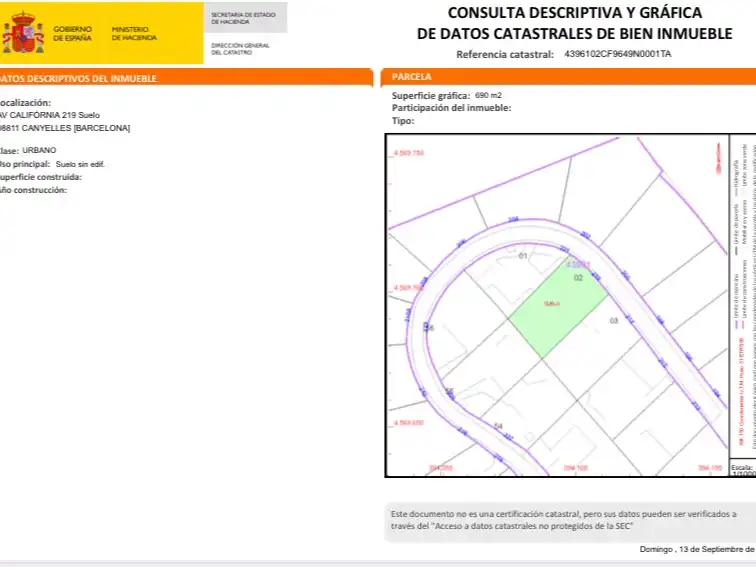The width and height of the screenshot is (756, 567).
Task: Click the 'Suelo' label inside green parcel
Action: pyautogui.click(x=552, y=304)
